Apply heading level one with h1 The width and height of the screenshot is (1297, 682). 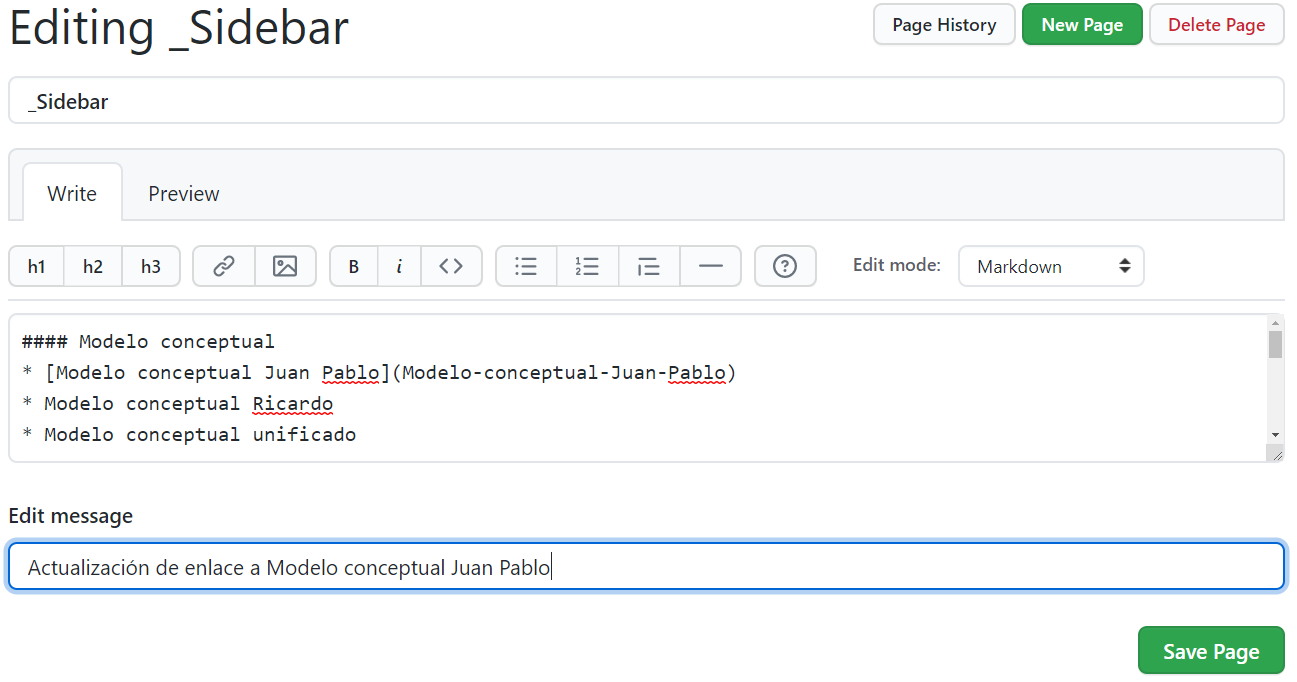pyautogui.click(x=36, y=266)
